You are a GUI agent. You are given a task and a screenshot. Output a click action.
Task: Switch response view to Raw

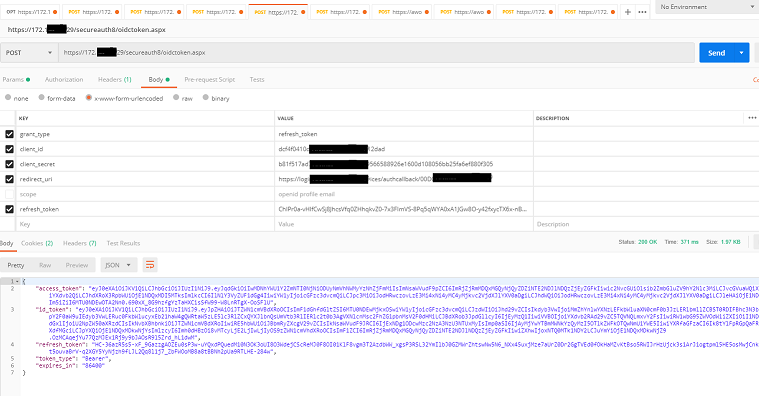[x=45, y=265]
